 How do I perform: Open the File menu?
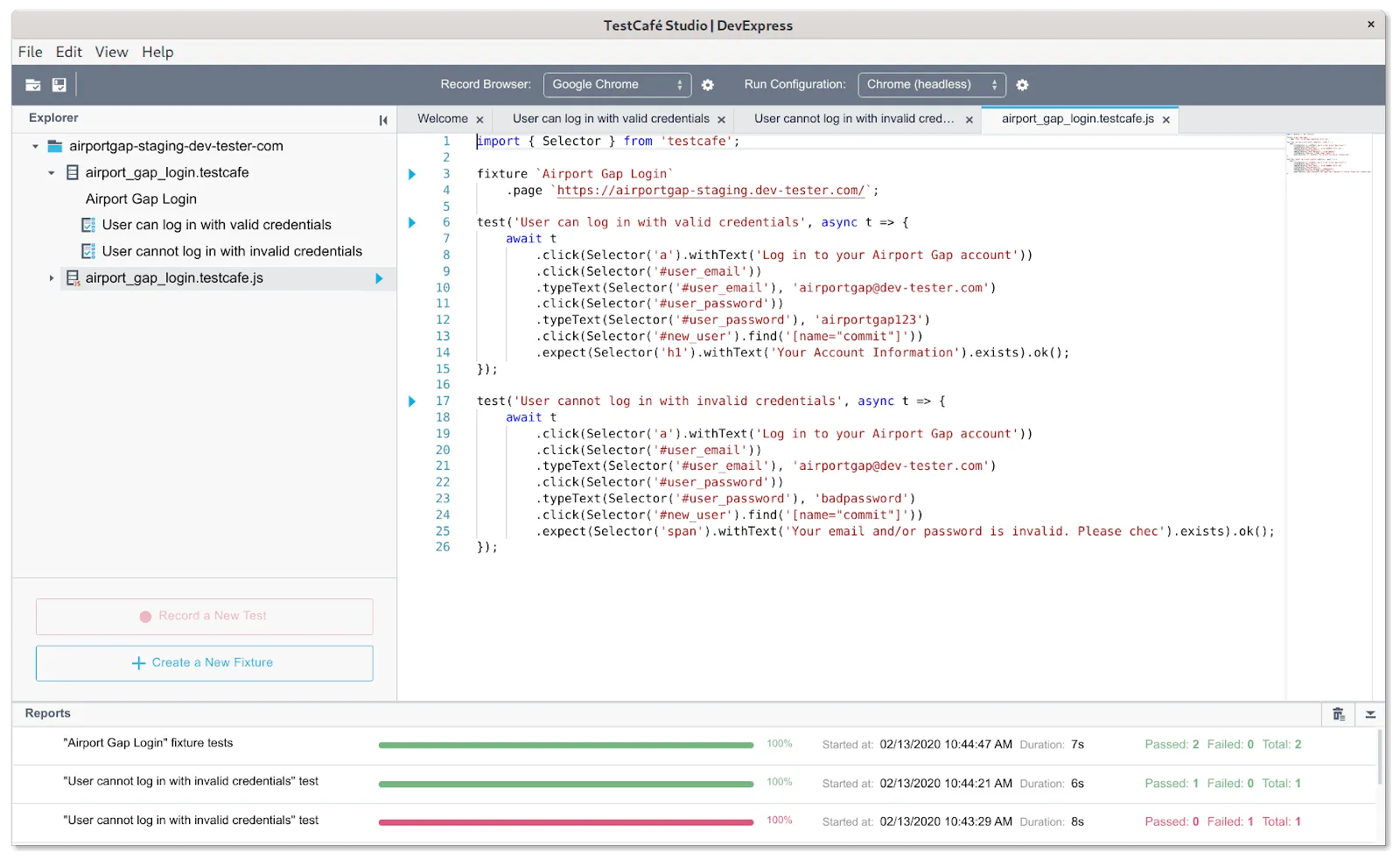point(30,52)
